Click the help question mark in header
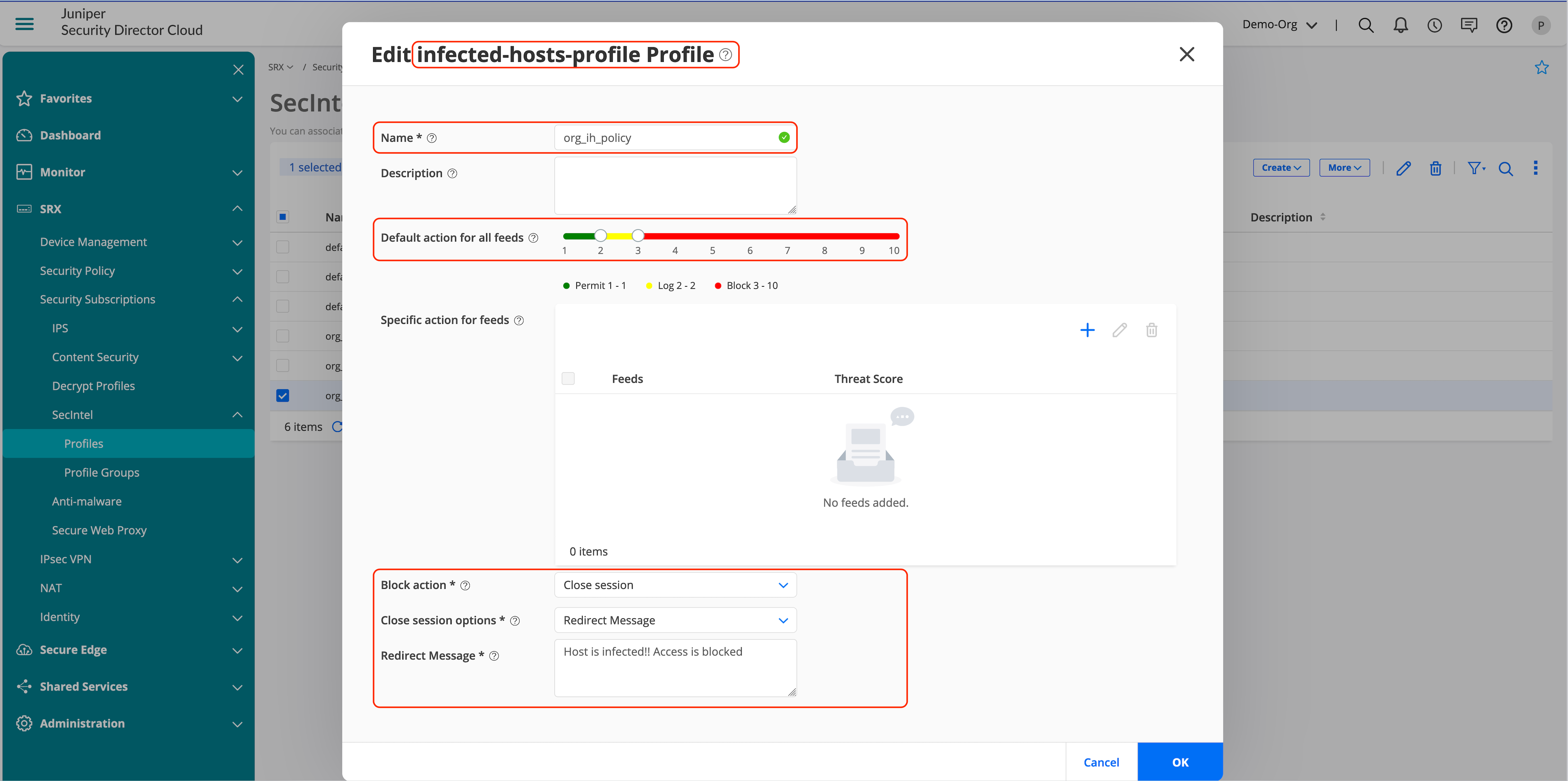Viewport: 1568px width, 781px height. point(1504,25)
